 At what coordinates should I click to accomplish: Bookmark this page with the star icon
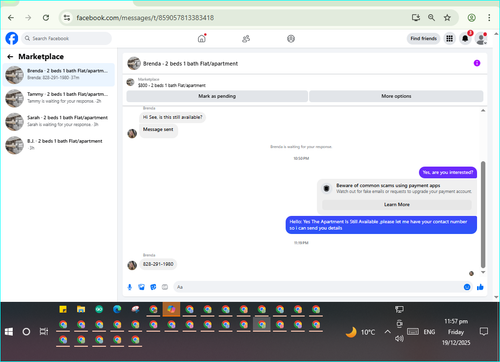coord(447,18)
